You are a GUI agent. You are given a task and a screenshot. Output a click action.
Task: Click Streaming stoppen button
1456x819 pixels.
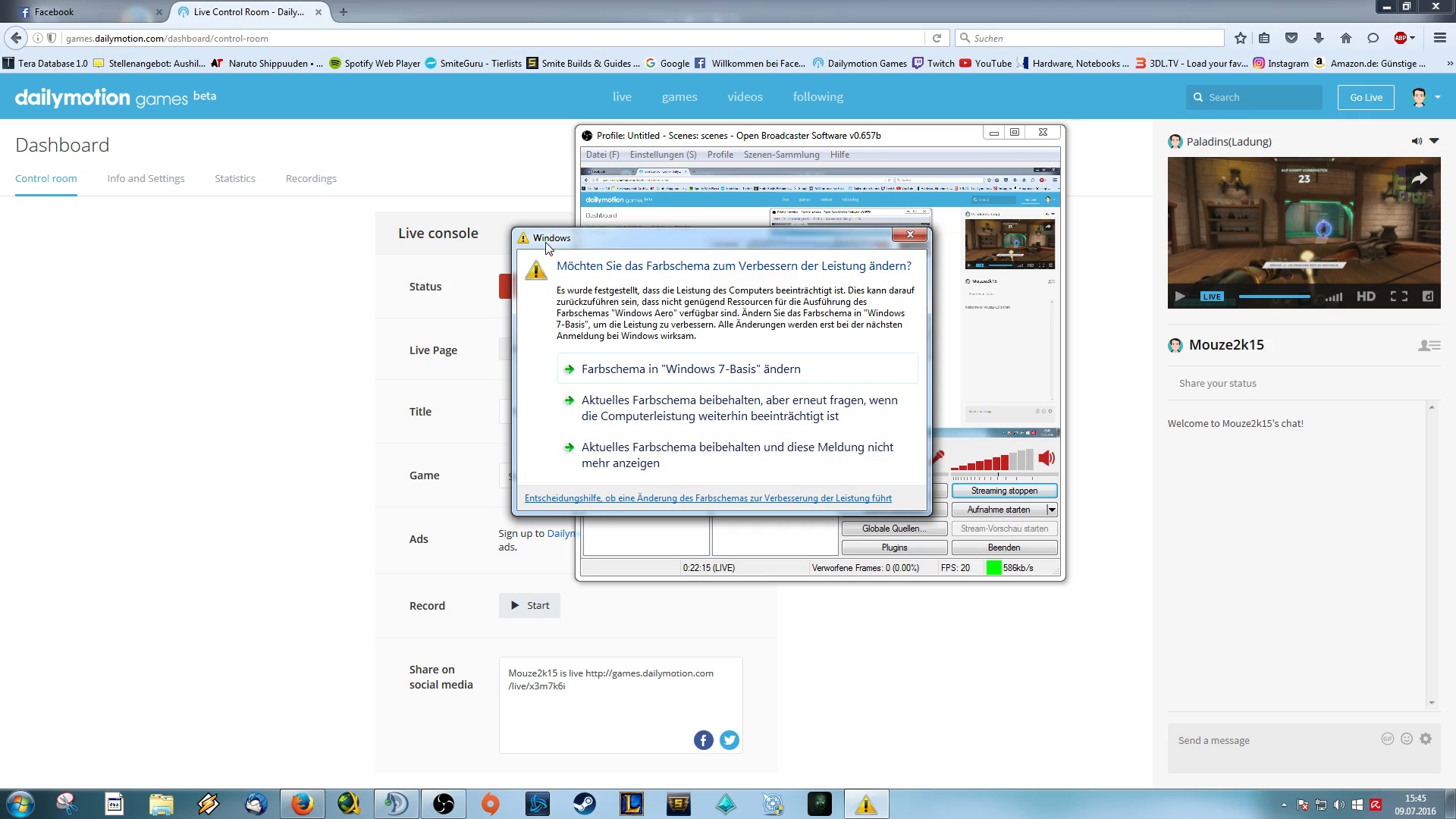(x=1004, y=491)
